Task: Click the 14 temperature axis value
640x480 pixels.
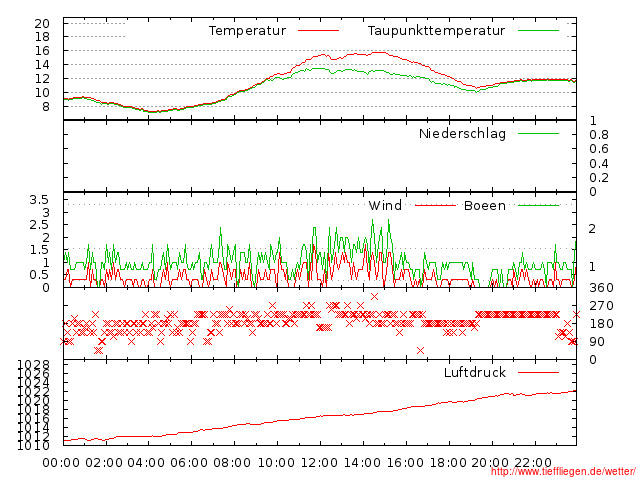Action: (x=42, y=65)
